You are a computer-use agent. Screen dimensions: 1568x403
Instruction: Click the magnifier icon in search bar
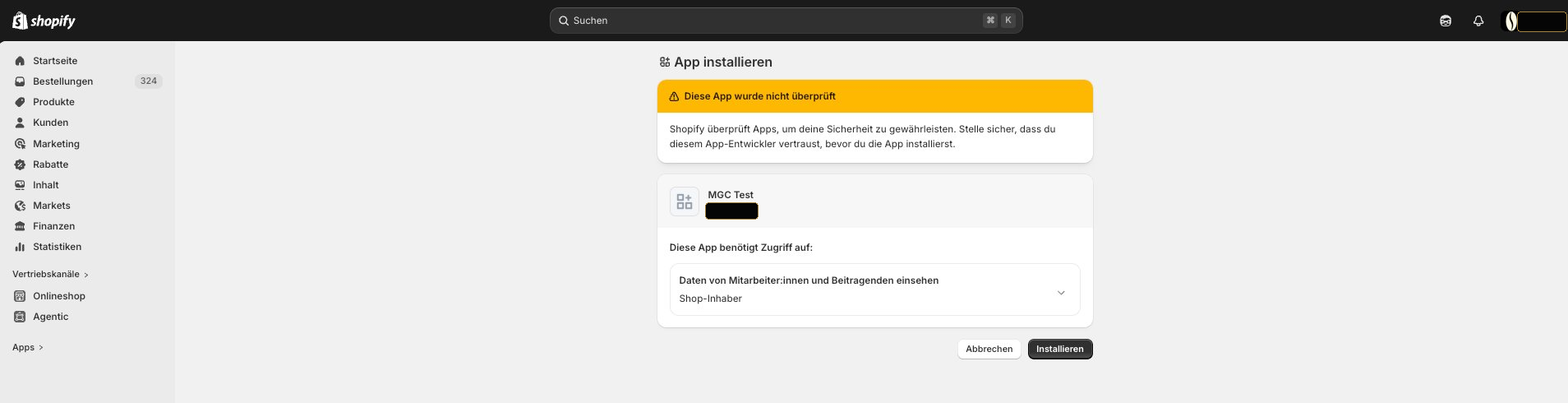(x=564, y=21)
